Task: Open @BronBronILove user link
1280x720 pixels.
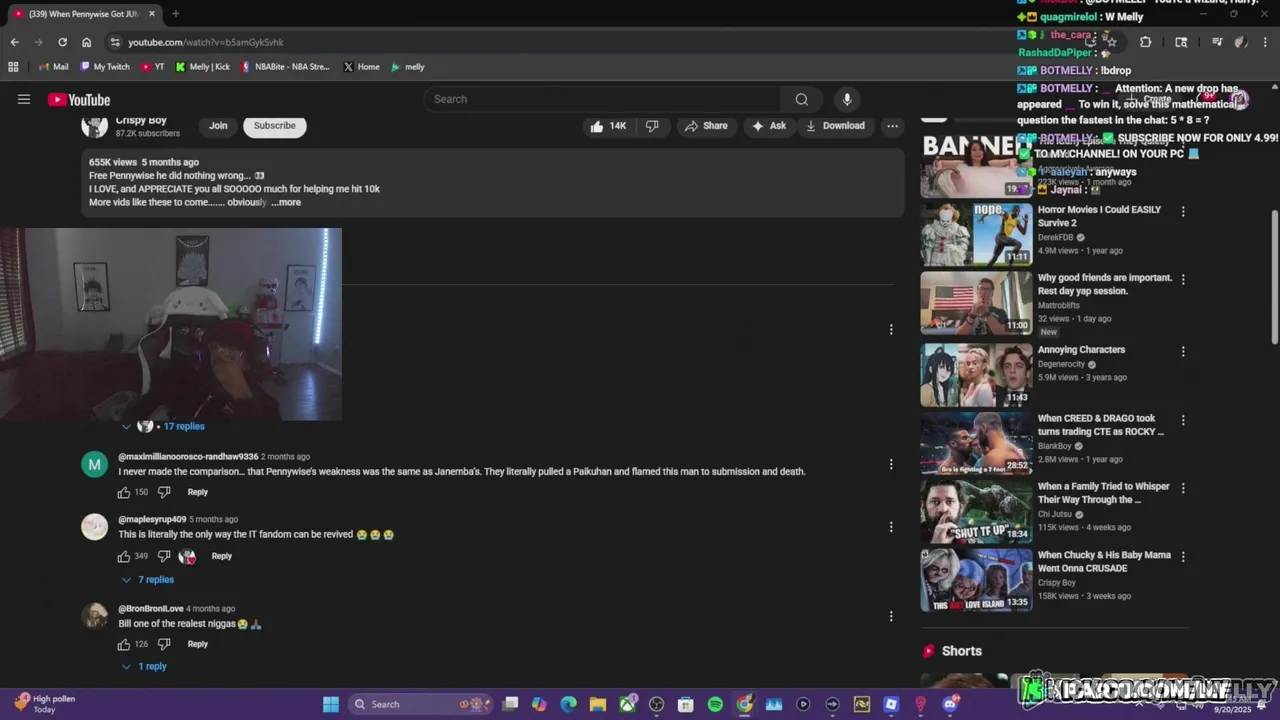Action: point(151,609)
